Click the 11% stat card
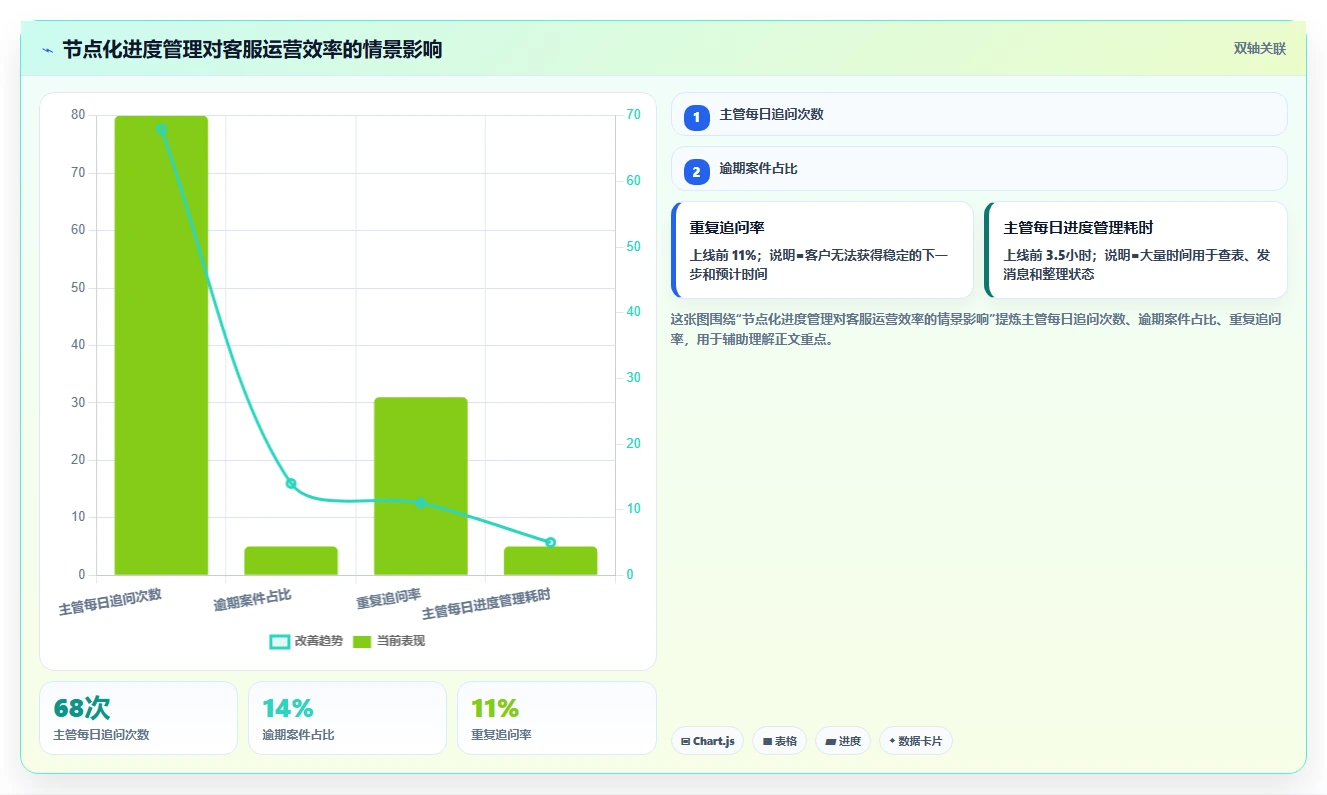This screenshot has height=795, width=1327. [x=556, y=718]
